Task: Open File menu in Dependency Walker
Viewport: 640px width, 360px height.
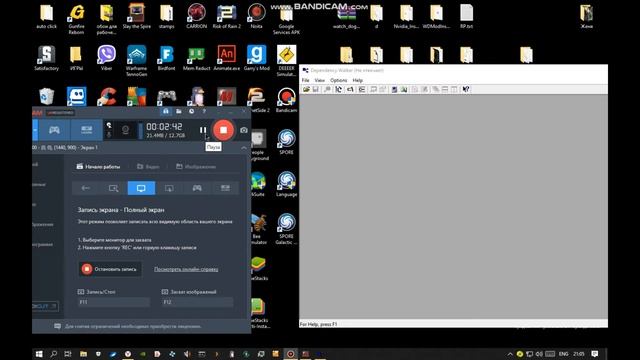Action: pyautogui.click(x=305, y=80)
